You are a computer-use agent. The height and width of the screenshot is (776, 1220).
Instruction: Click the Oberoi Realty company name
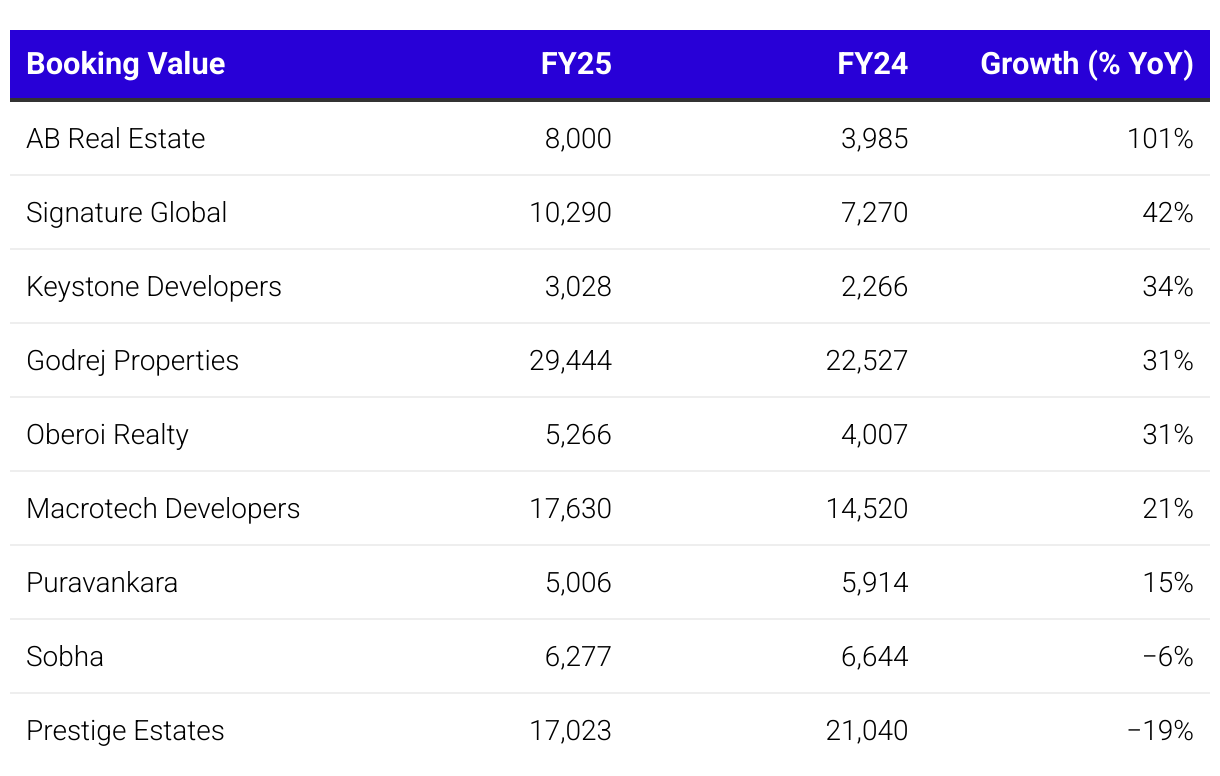click(108, 434)
